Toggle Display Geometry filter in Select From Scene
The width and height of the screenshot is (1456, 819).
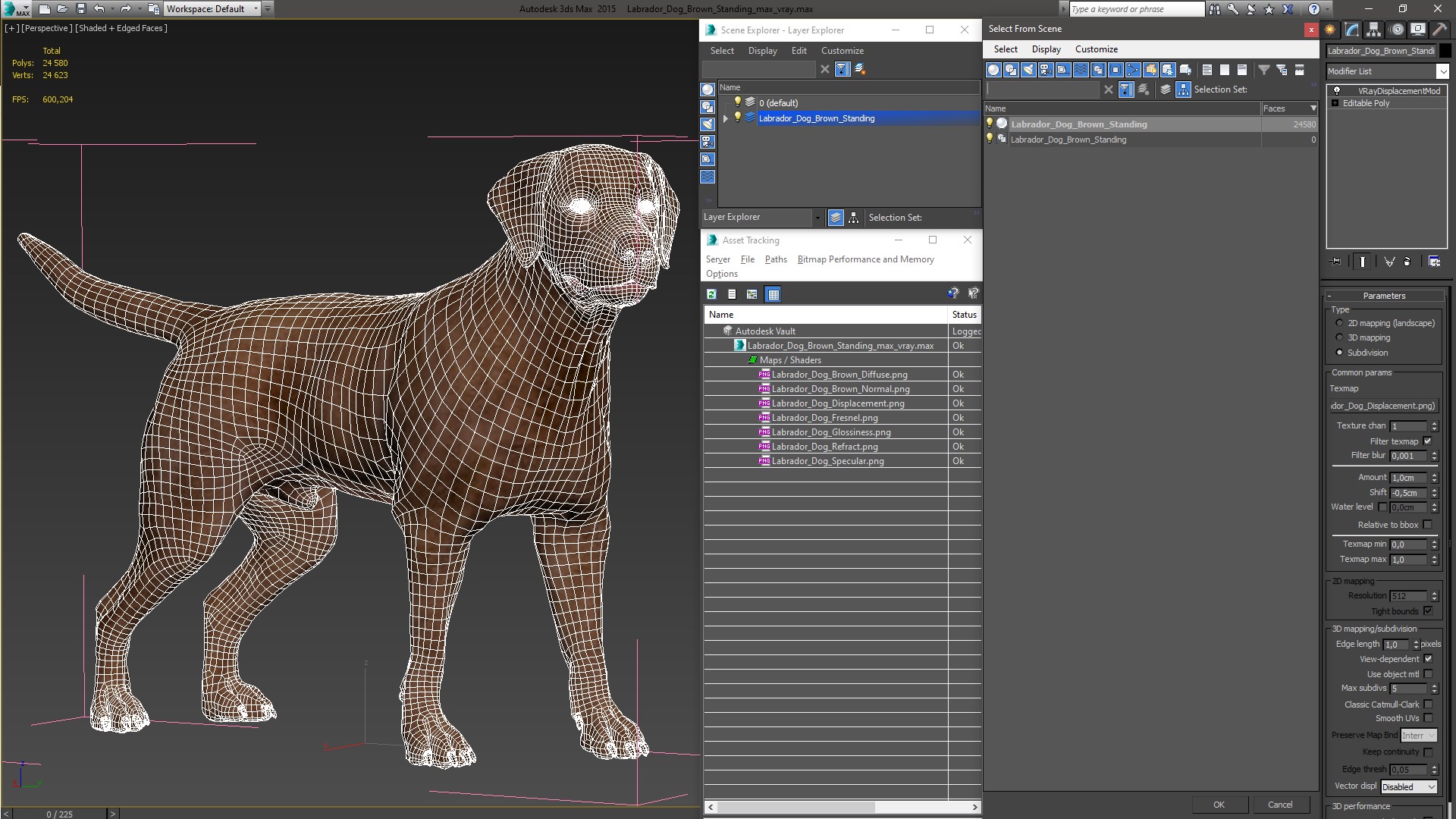993,70
